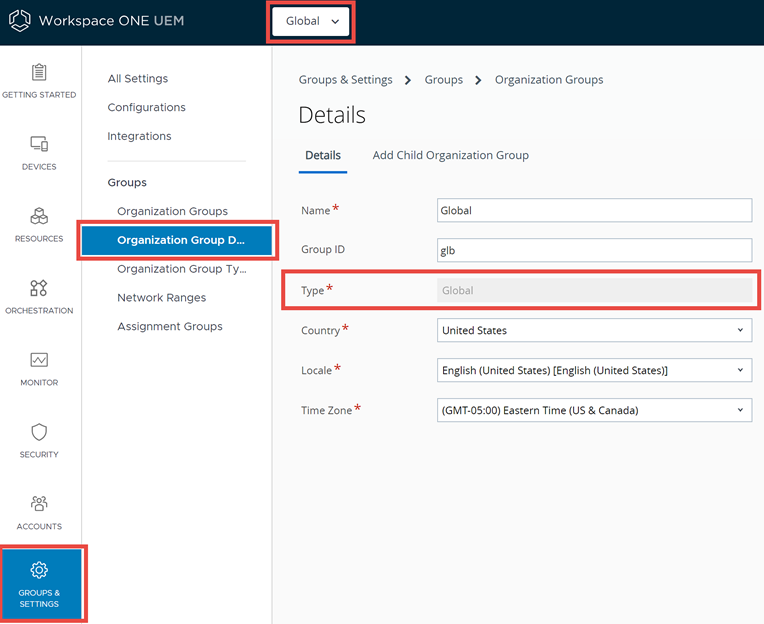
Task: Click the Groups section heading
Action: point(127,182)
